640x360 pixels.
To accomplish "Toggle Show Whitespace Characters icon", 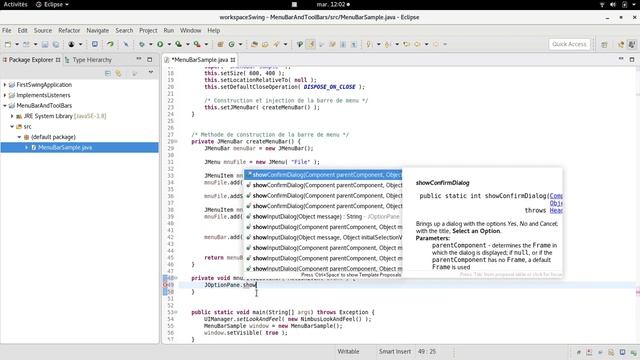I will coord(353,44).
